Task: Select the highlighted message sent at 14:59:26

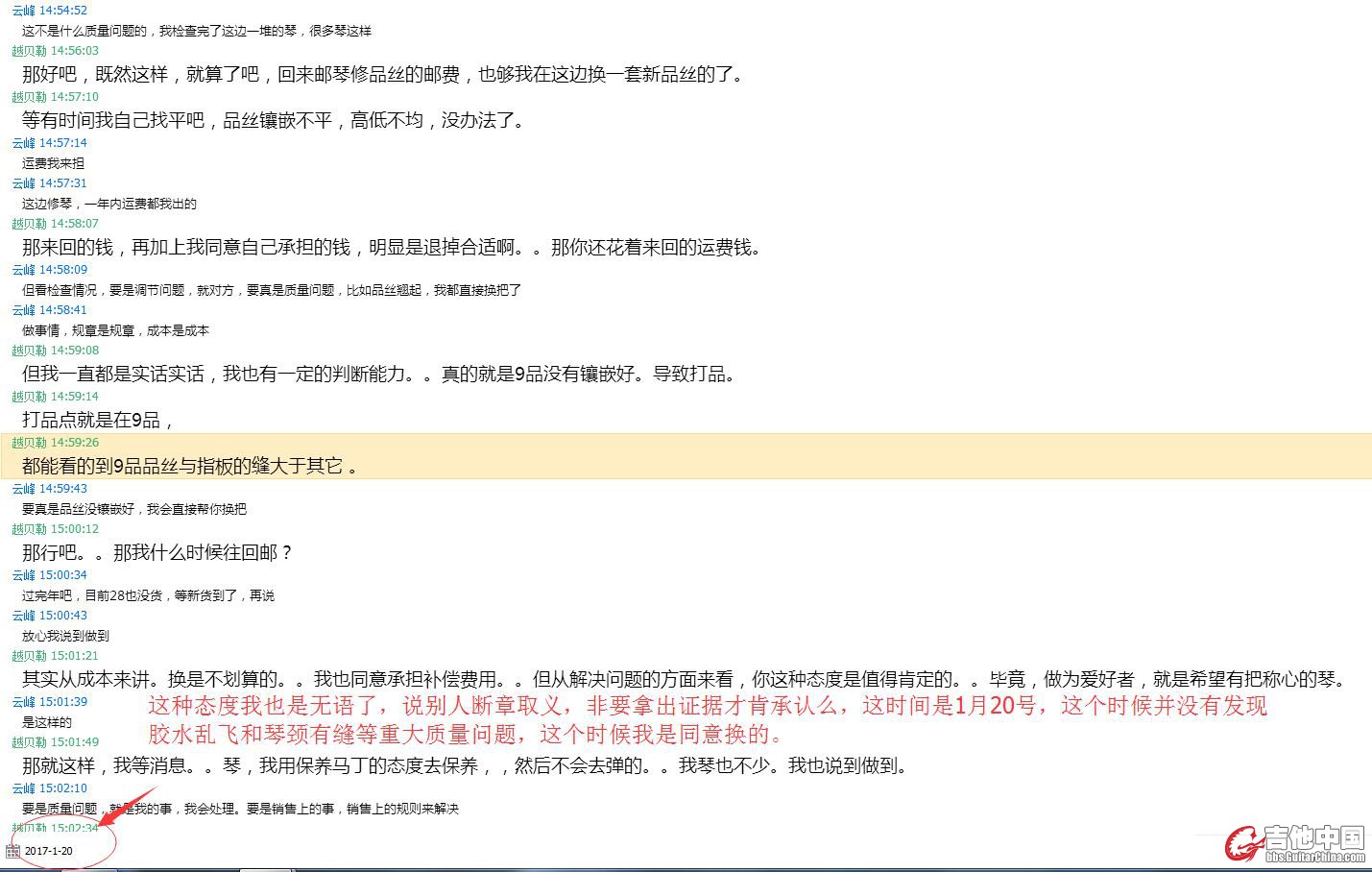Action: (189, 467)
